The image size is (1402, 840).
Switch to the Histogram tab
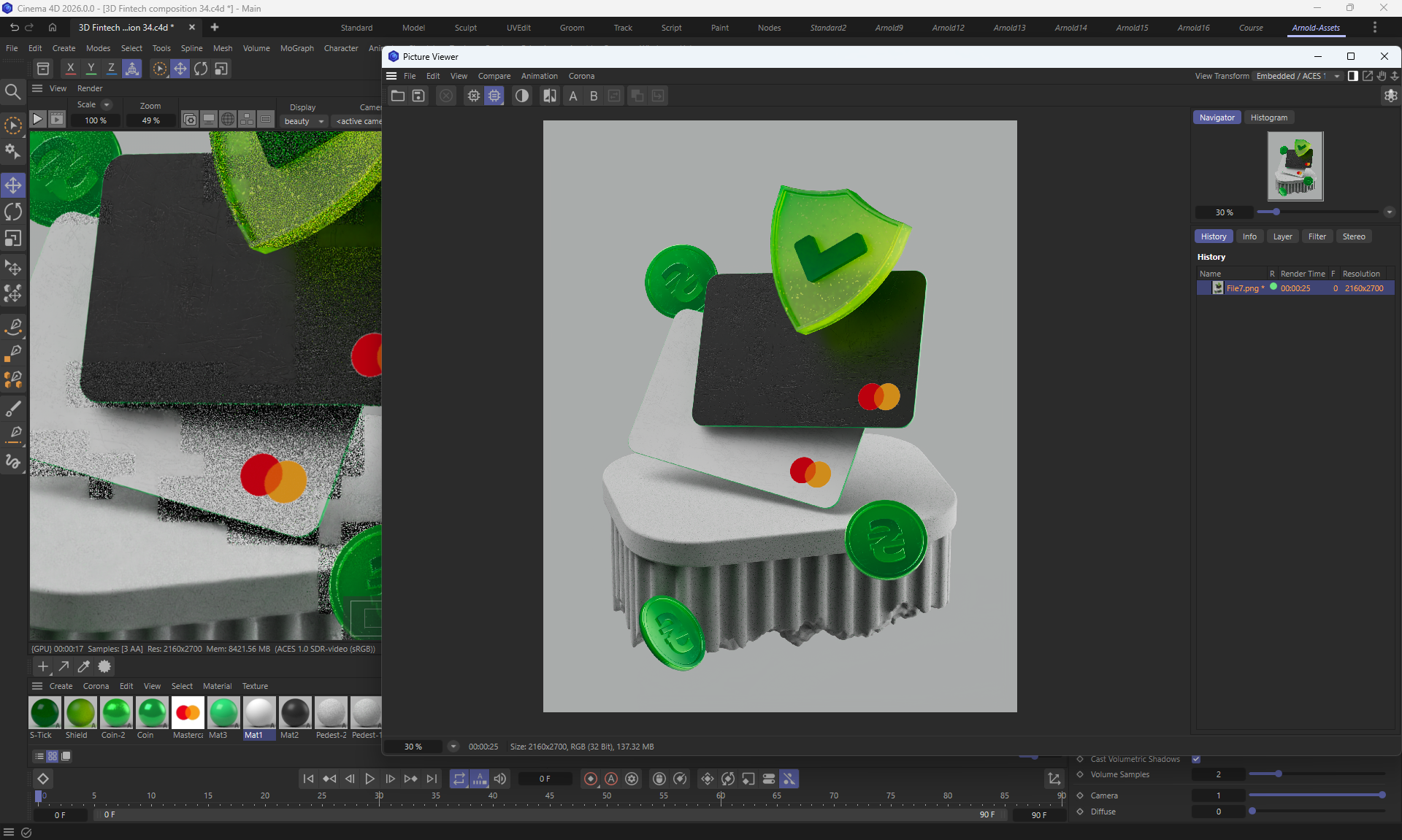1268,117
